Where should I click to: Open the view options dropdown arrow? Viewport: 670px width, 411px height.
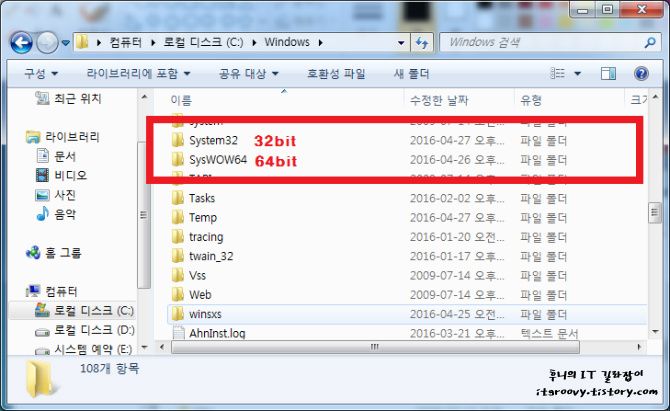[577, 74]
